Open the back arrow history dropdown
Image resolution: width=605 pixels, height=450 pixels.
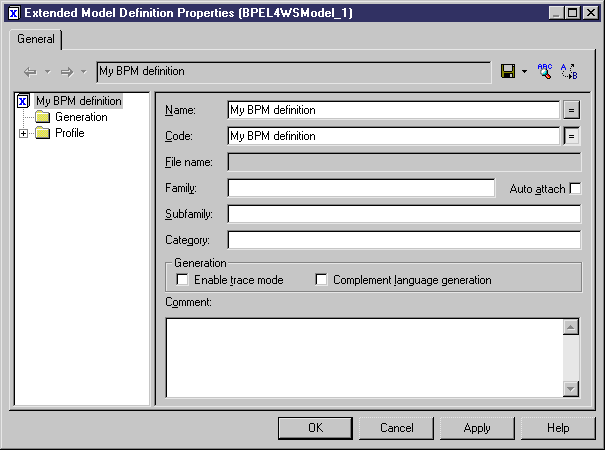(x=47, y=71)
